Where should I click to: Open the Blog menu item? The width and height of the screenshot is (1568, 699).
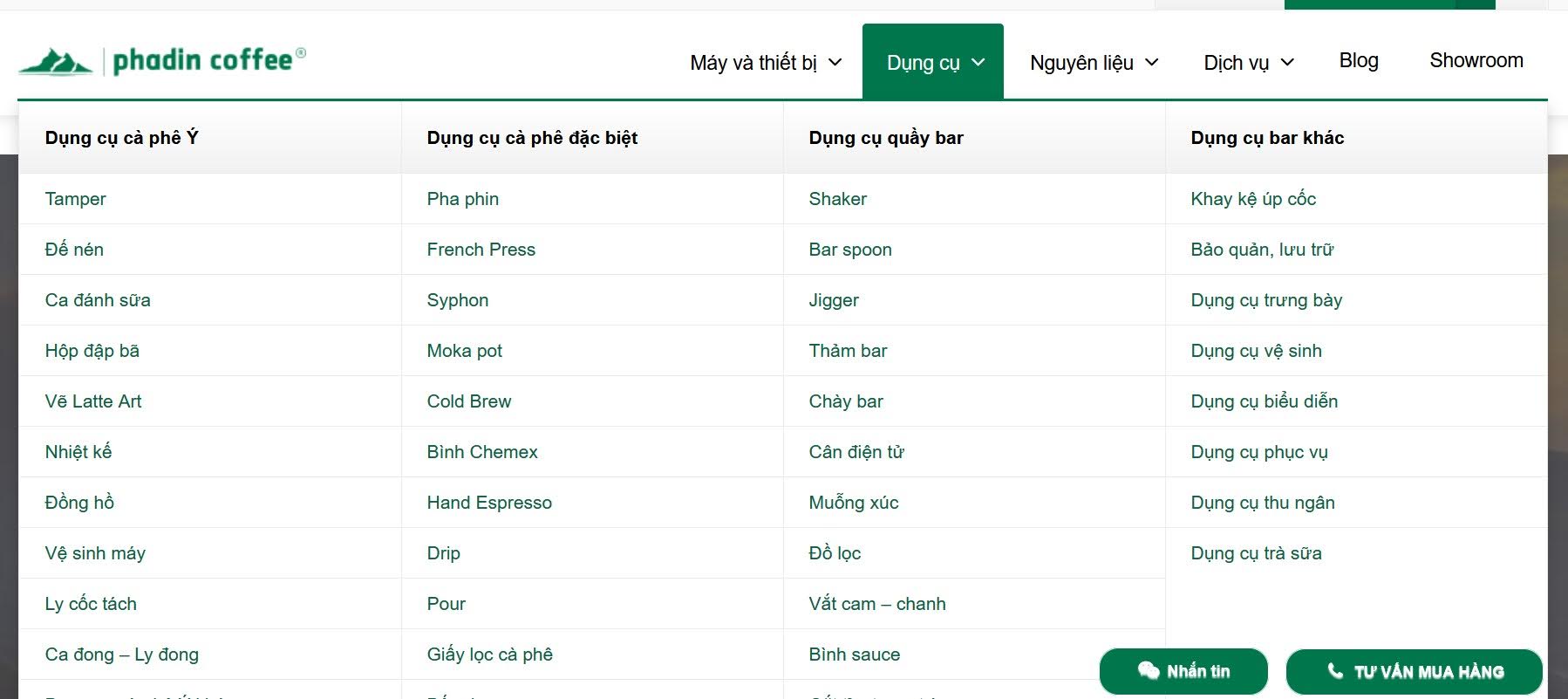tap(1359, 60)
